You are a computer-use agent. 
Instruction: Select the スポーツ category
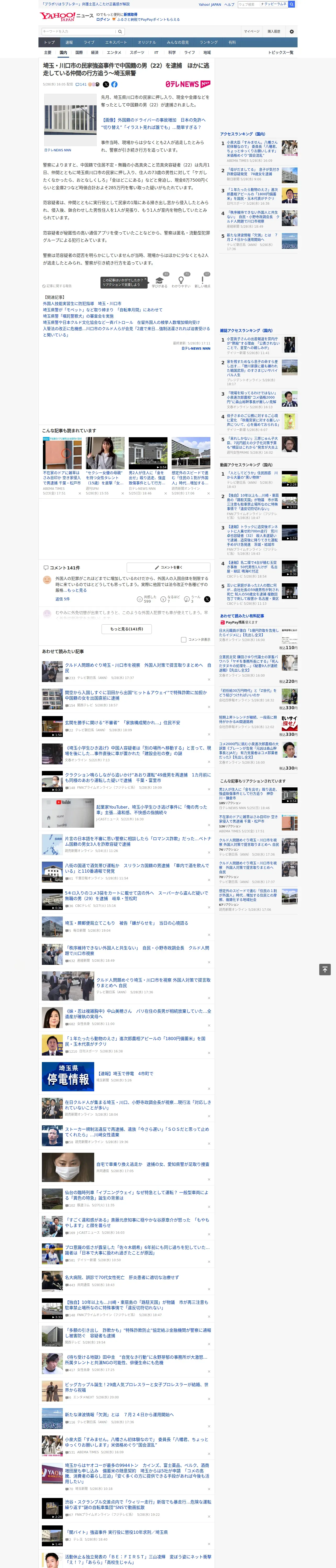[137, 52]
